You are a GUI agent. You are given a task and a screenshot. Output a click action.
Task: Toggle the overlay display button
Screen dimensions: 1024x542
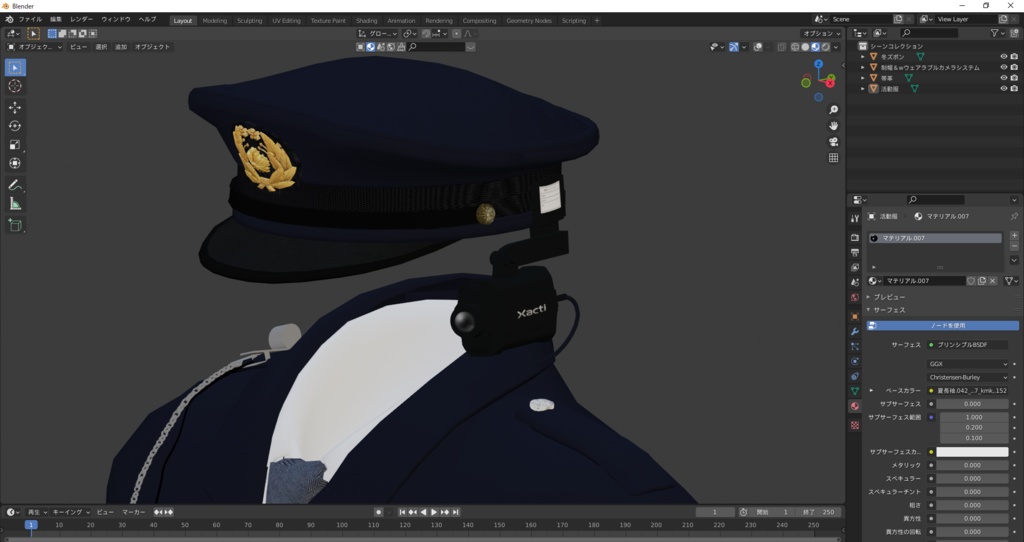[x=758, y=47]
